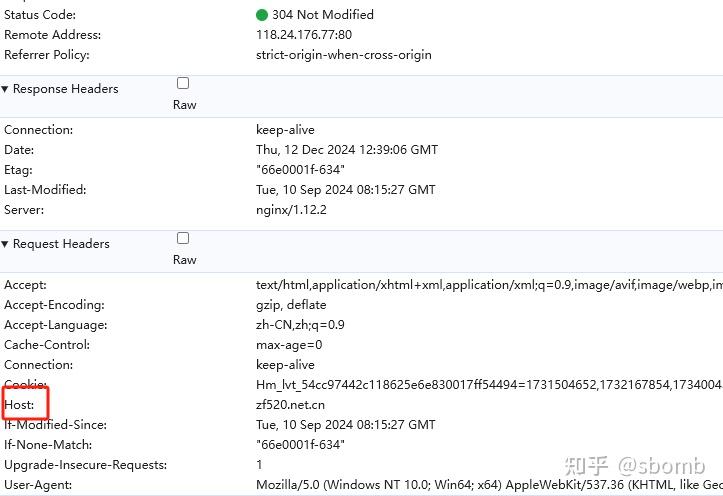The image size is (723, 496).
Task: Click the Cache-Control max-age=0 value
Action: click(x=289, y=345)
